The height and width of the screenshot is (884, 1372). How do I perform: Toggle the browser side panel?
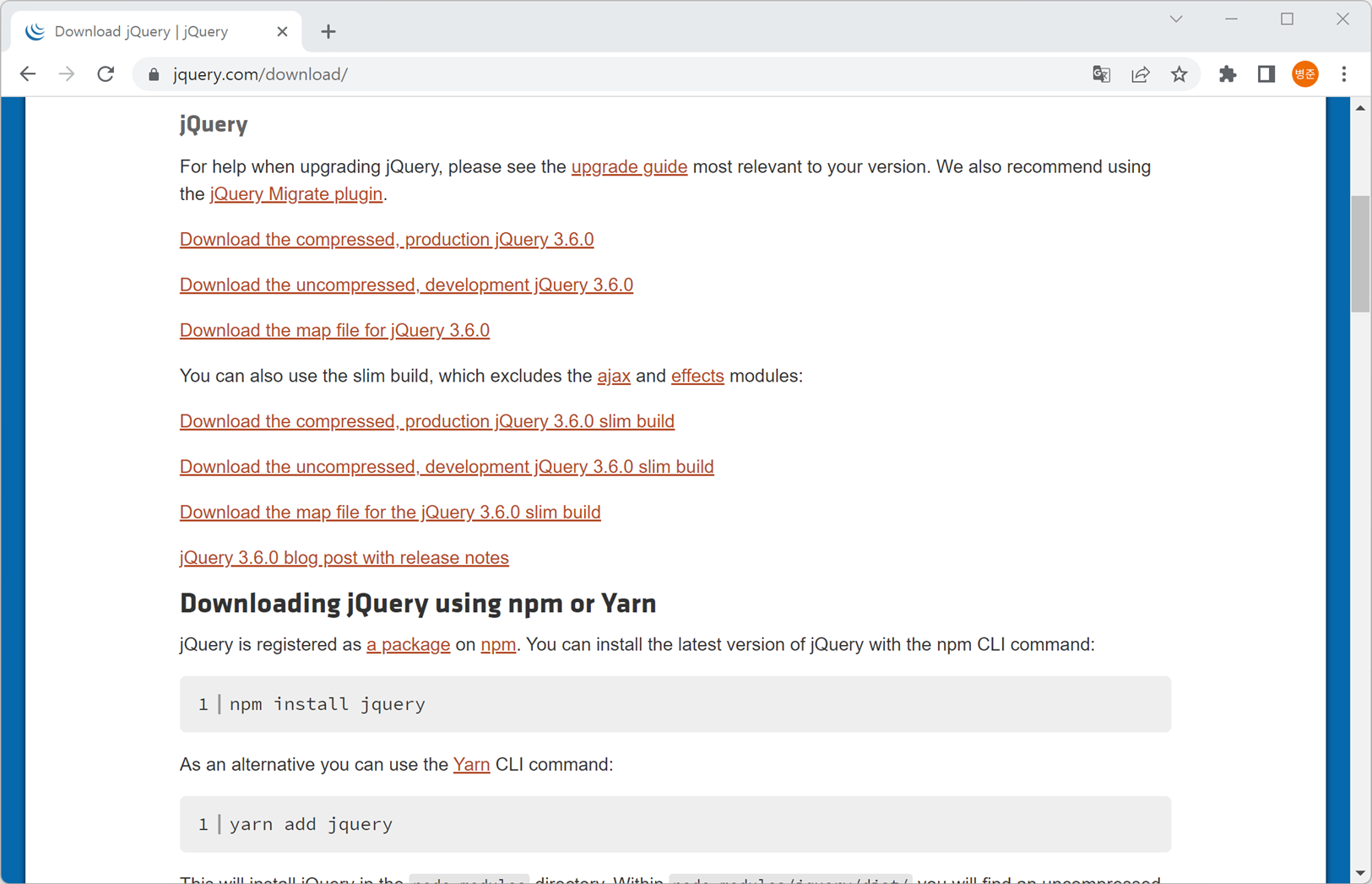[x=1266, y=74]
